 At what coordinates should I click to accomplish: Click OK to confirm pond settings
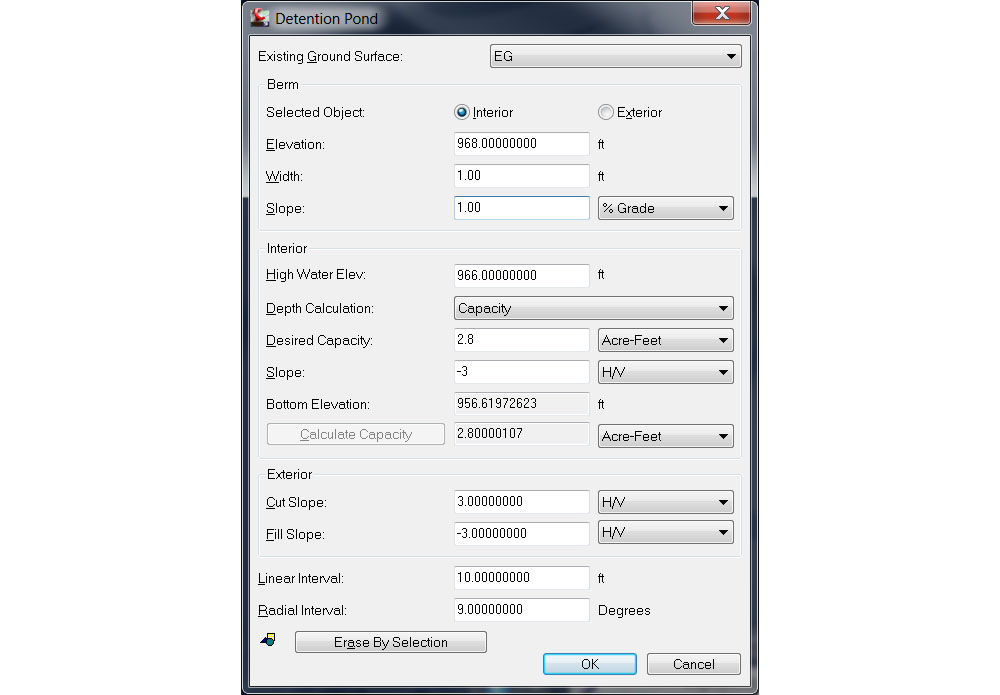coord(590,664)
